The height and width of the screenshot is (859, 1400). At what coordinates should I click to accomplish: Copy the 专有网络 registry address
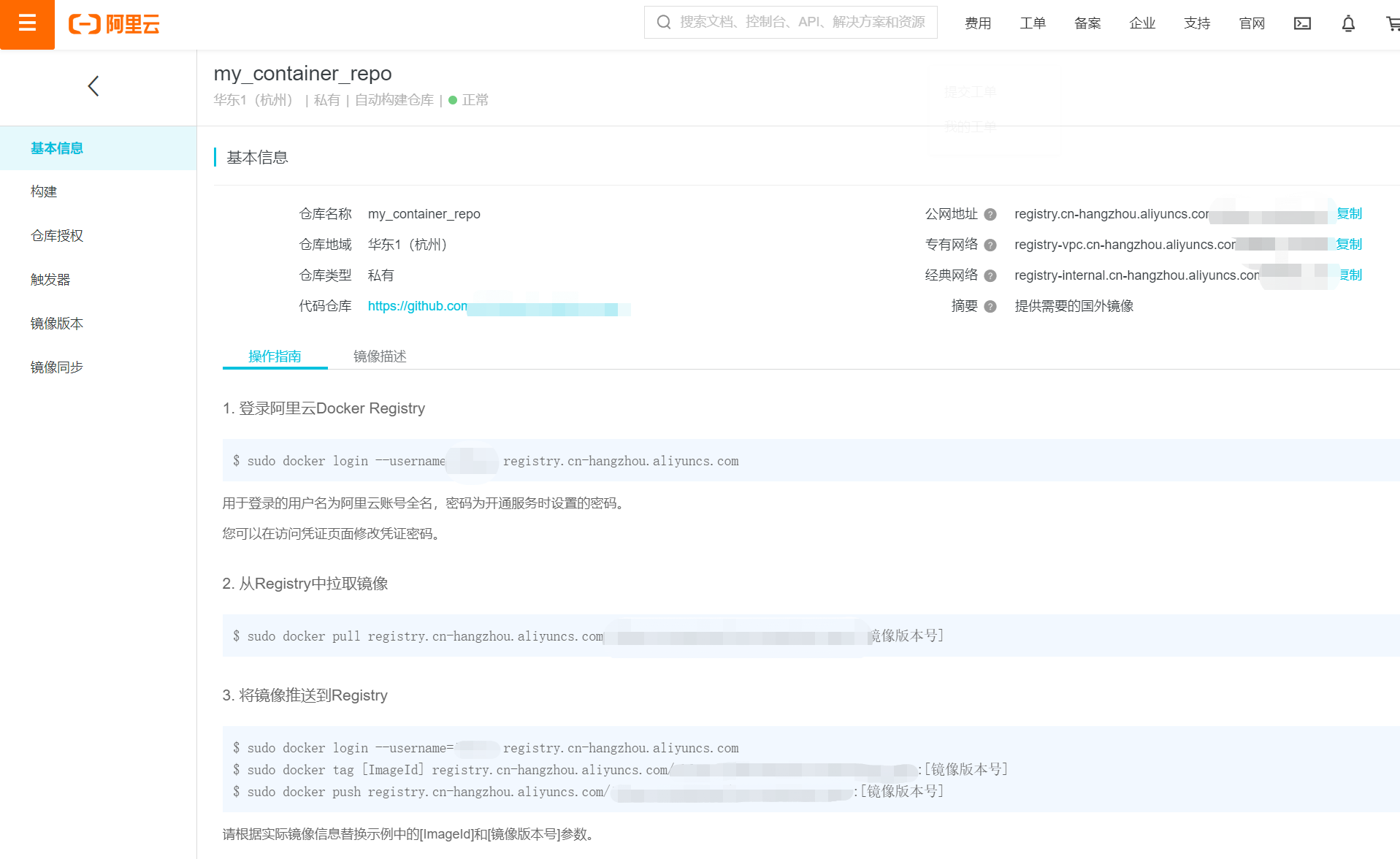1349,244
